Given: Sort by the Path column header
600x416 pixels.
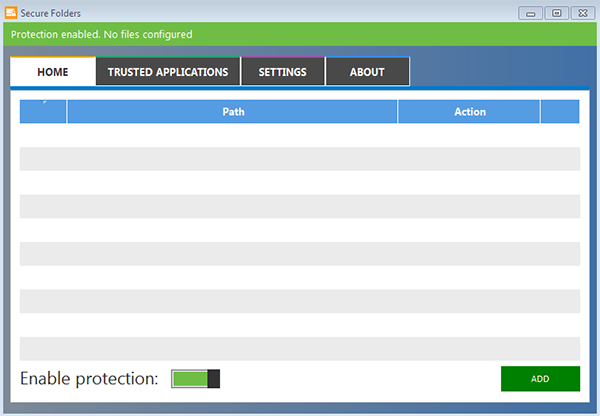Looking at the screenshot, I should pyautogui.click(x=232, y=112).
